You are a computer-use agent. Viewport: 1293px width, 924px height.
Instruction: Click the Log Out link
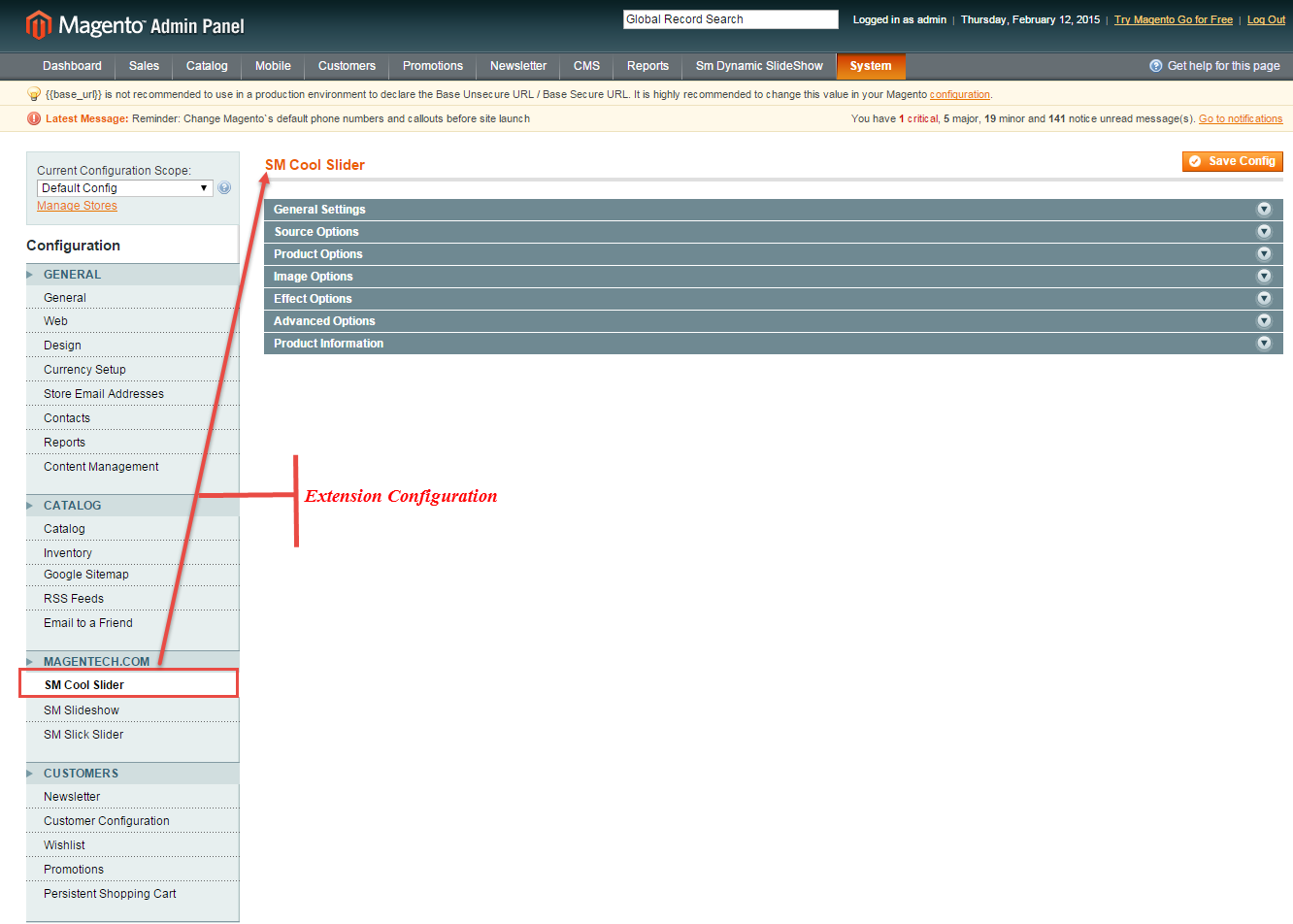(1266, 19)
